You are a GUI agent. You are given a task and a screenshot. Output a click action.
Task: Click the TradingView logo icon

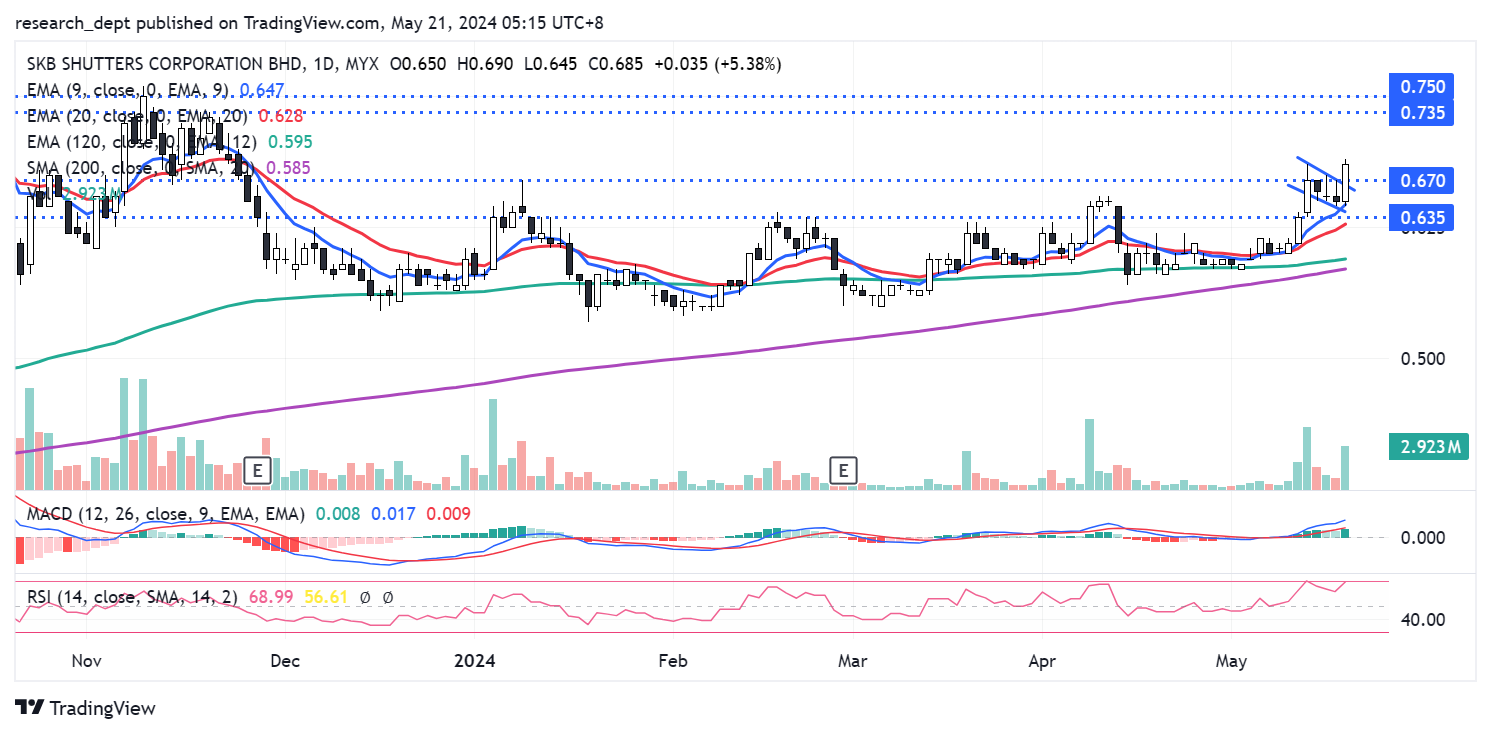click(x=30, y=708)
